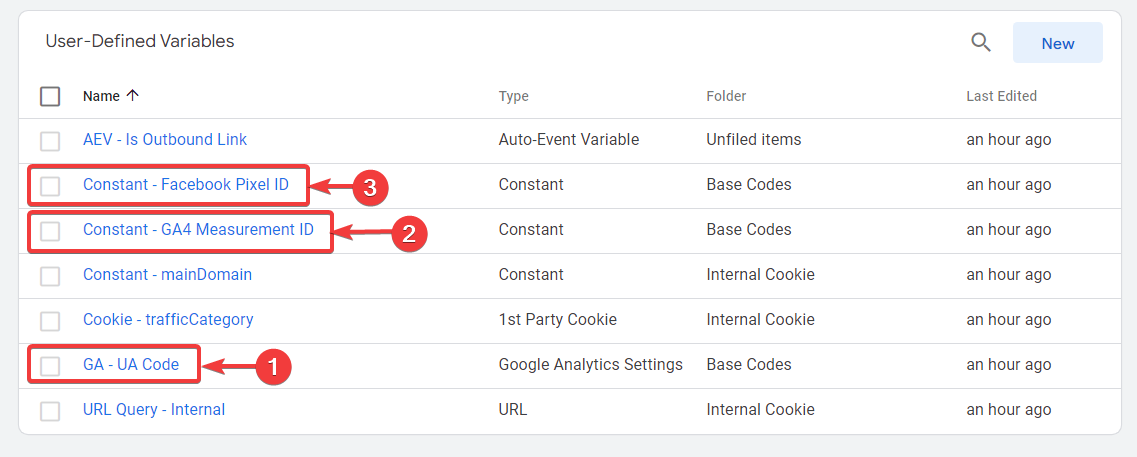Image resolution: width=1137 pixels, height=457 pixels.
Task: Open Constant - Facebook Pixel ID variable
Action: point(185,185)
